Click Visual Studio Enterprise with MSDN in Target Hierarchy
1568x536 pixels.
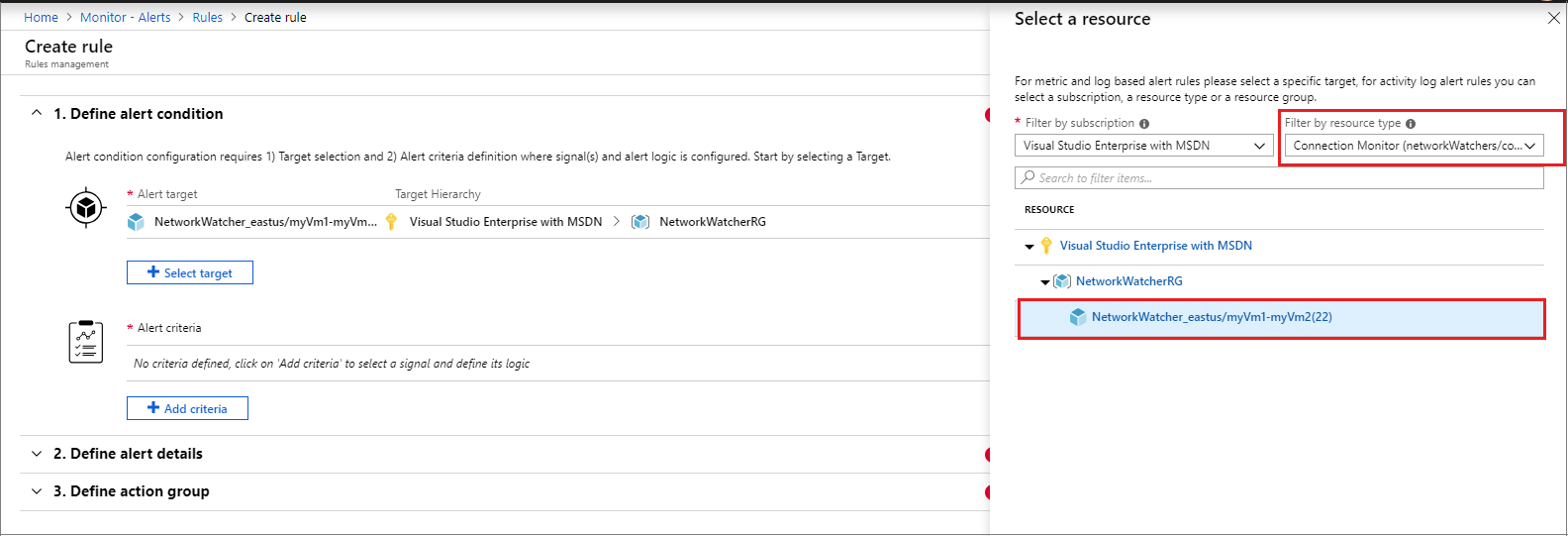506,222
